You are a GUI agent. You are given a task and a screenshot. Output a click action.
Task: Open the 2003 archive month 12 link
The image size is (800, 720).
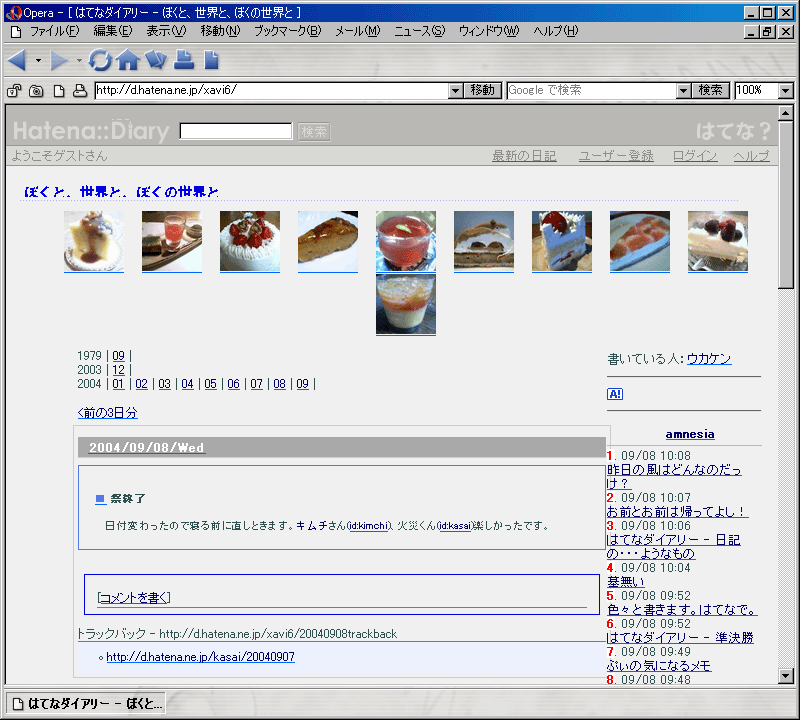point(118,370)
